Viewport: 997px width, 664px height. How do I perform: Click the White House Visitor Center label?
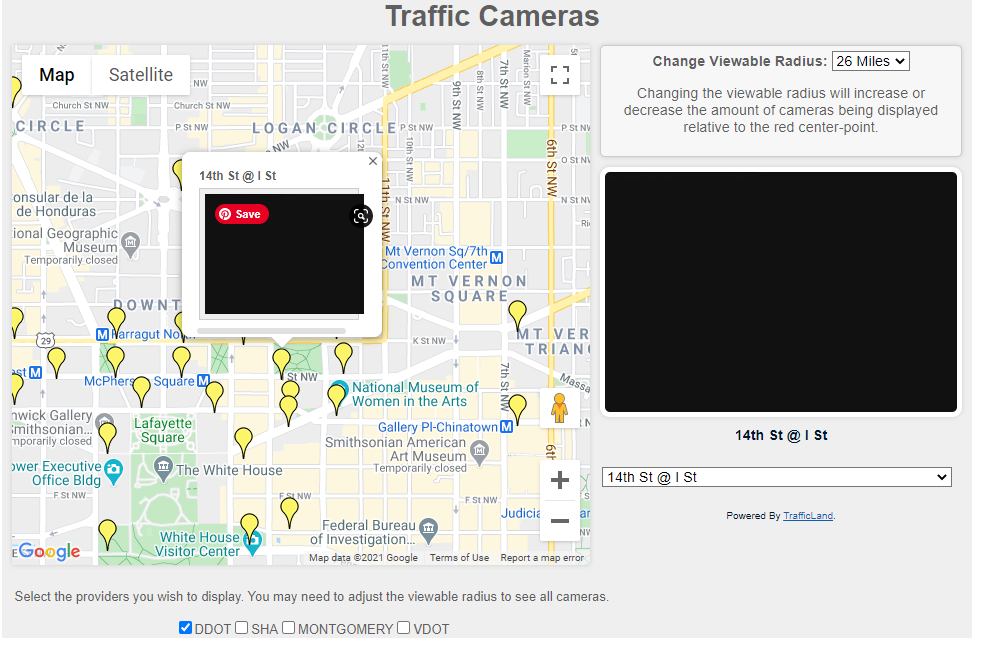tap(198, 544)
